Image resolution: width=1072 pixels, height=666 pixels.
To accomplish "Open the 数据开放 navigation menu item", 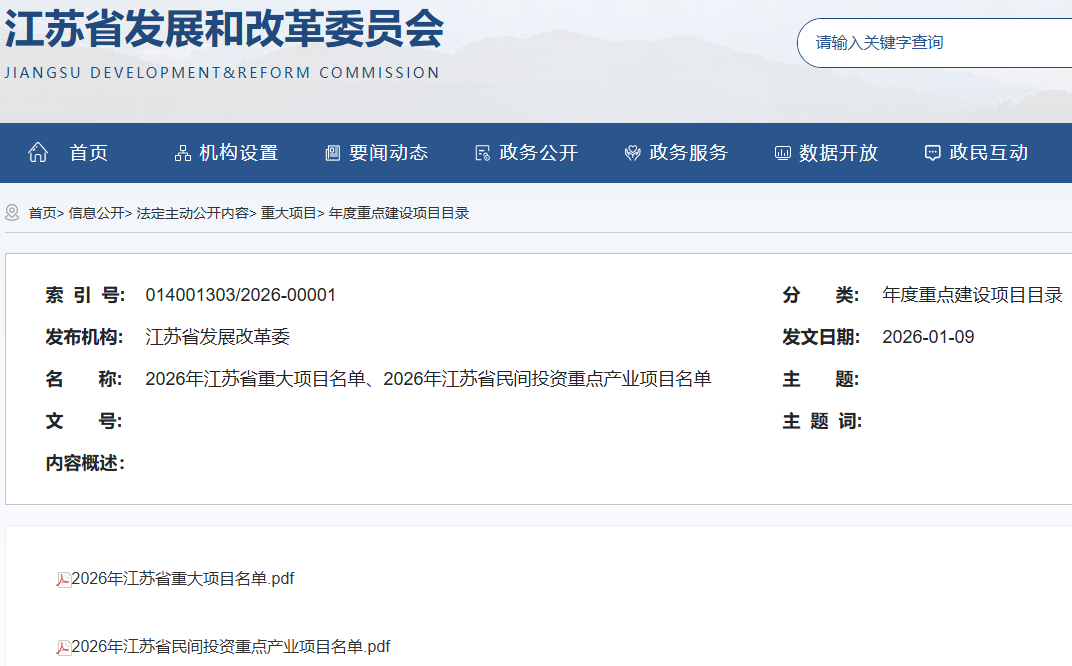I will (838, 153).
